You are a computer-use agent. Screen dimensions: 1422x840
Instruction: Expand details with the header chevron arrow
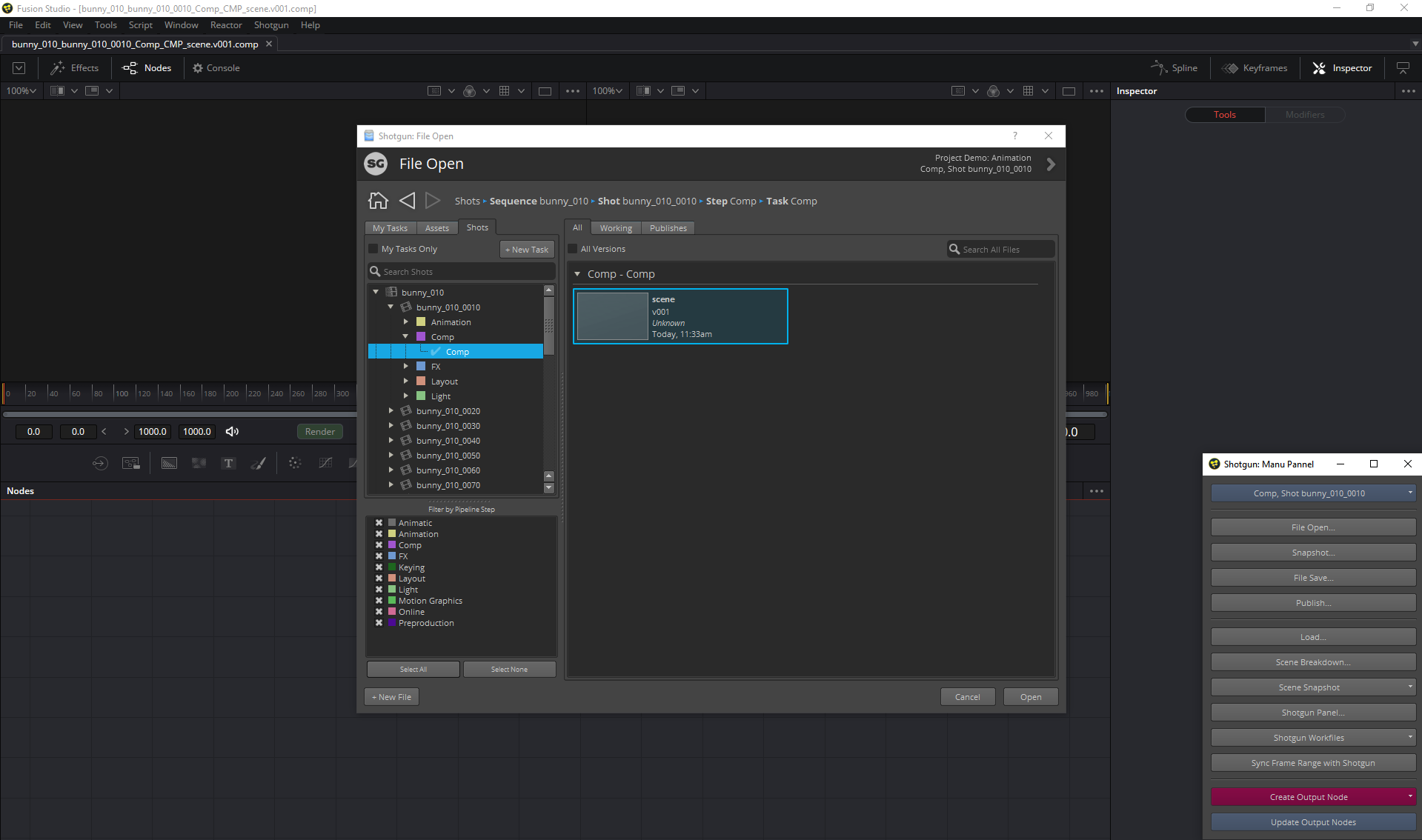[x=1051, y=164]
